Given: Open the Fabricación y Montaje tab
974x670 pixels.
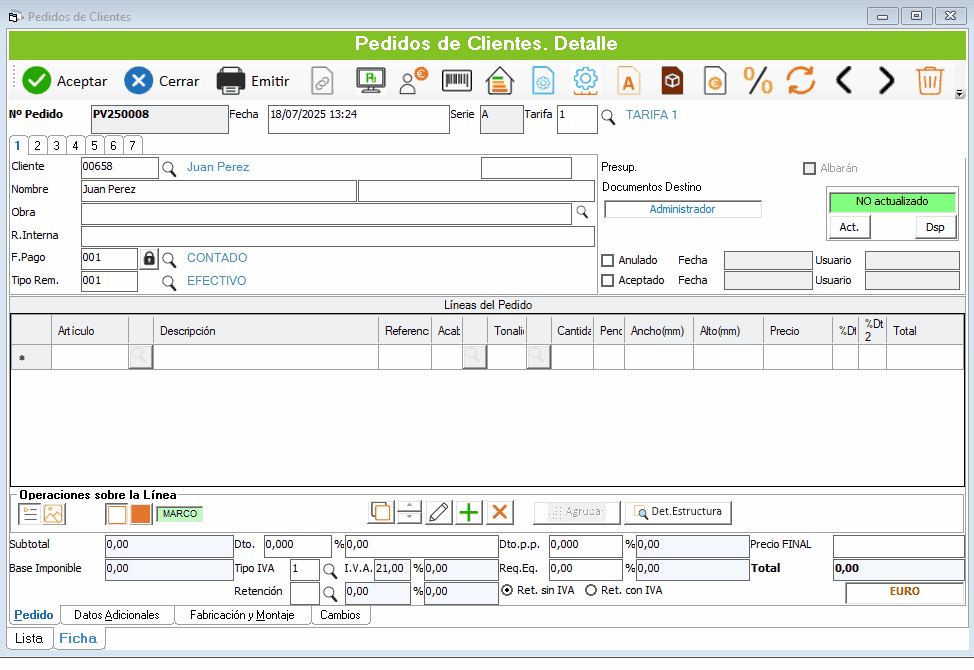Looking at the screenshot, I should tap(242, 615).
